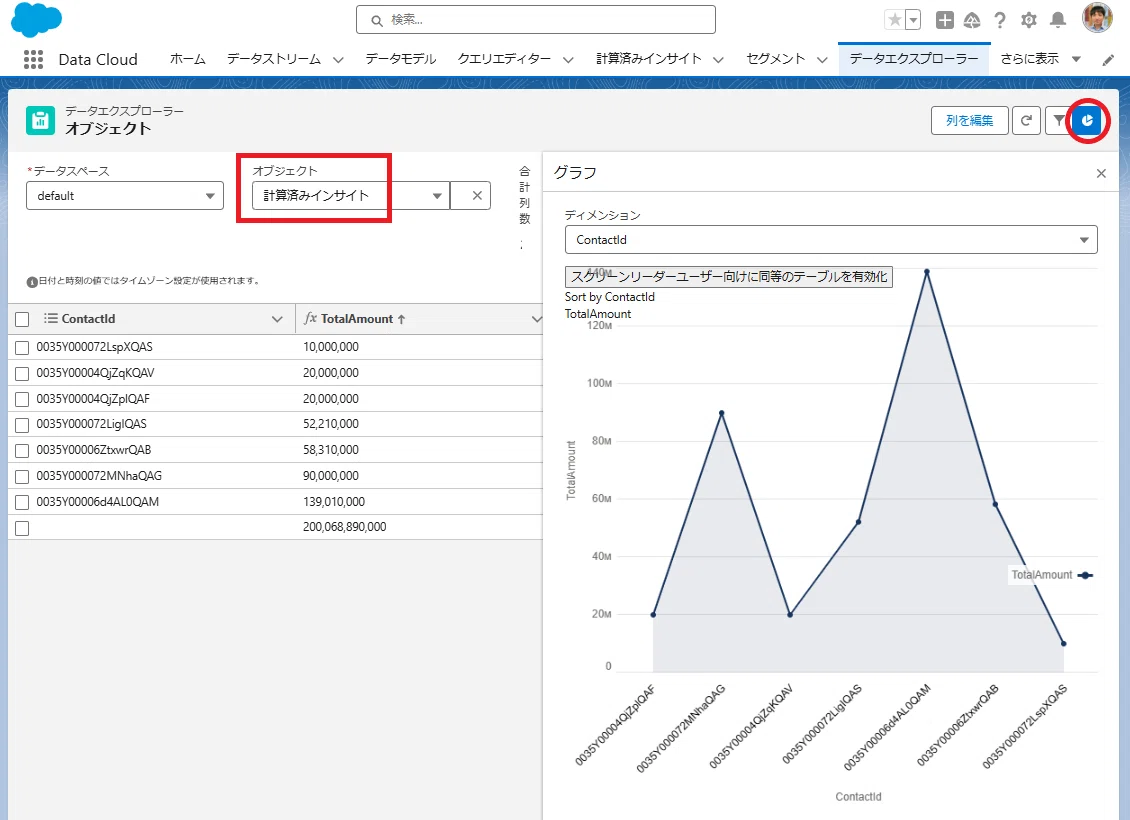Clear the オブジェクト selection with the X
The height and width of the screenshot is (820, 1130).
(476, 195)
